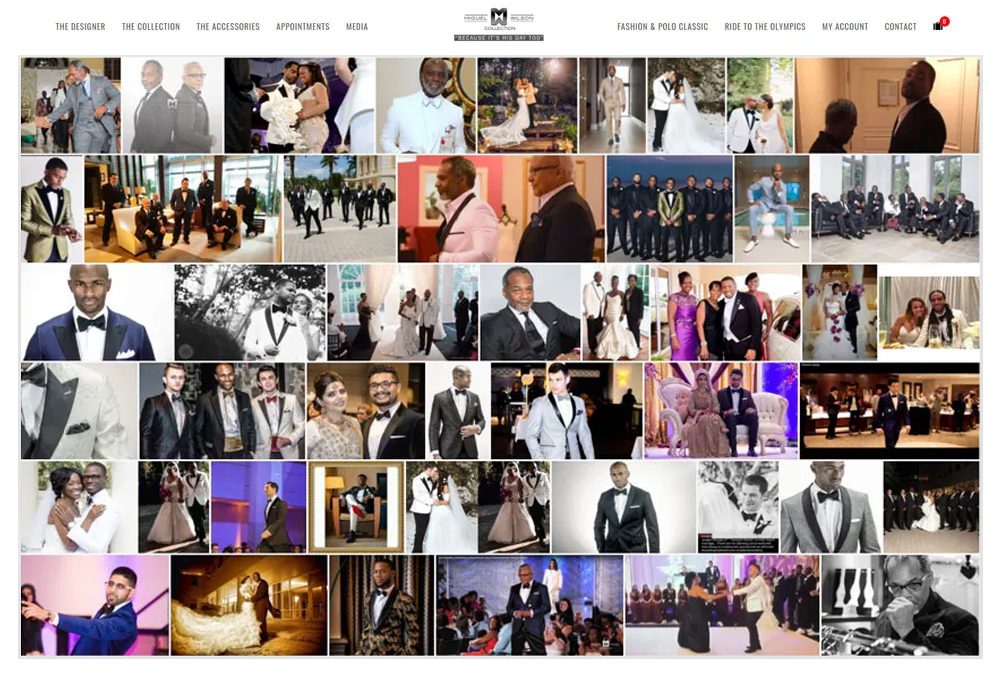Open The Accessories menu item

click(x=228, y=27)
